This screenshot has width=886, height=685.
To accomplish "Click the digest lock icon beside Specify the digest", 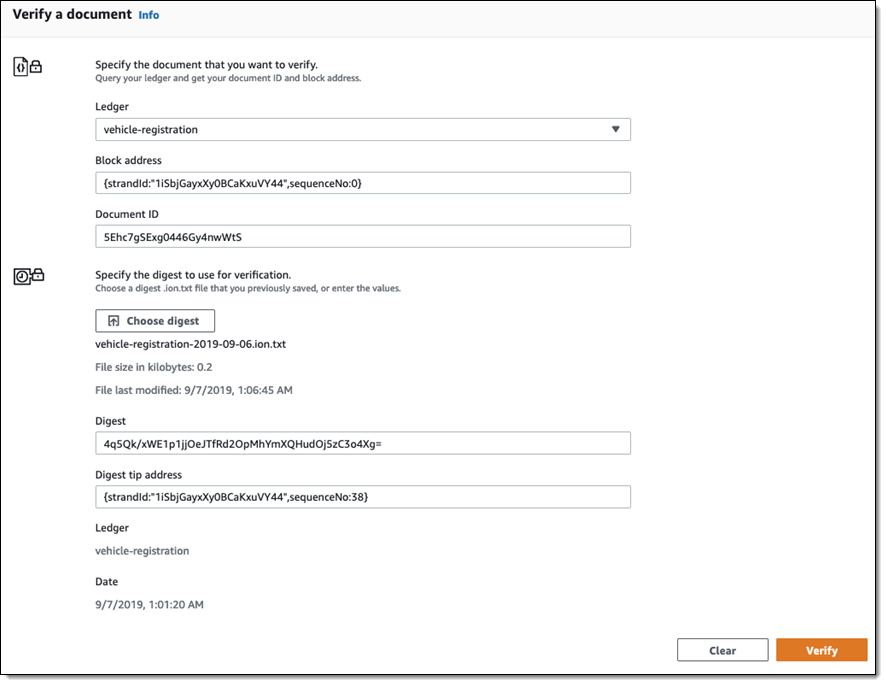I will click(x=28, y=277).
